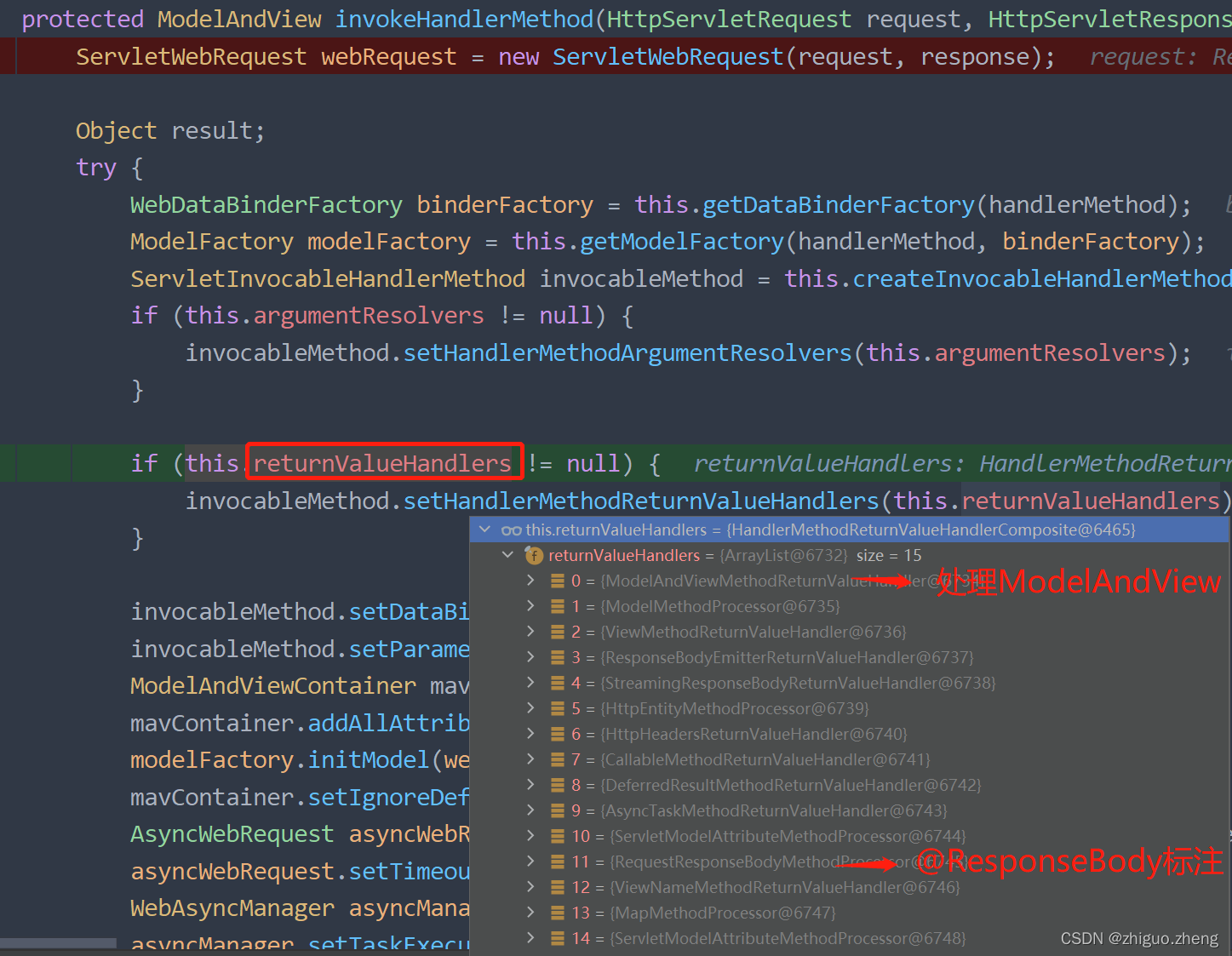Click the binderFactory variable name
1232x956 pixels.
tap(504, 204)
